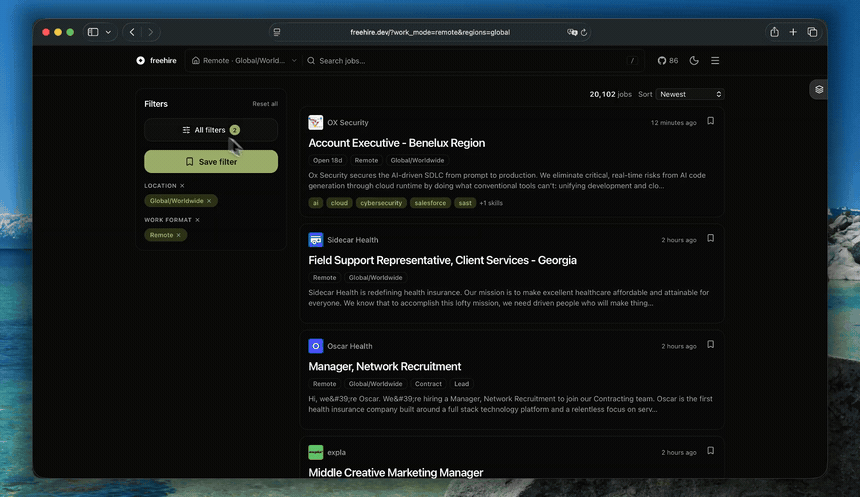Click the slash shortcut hint in search

click(632, 61)
